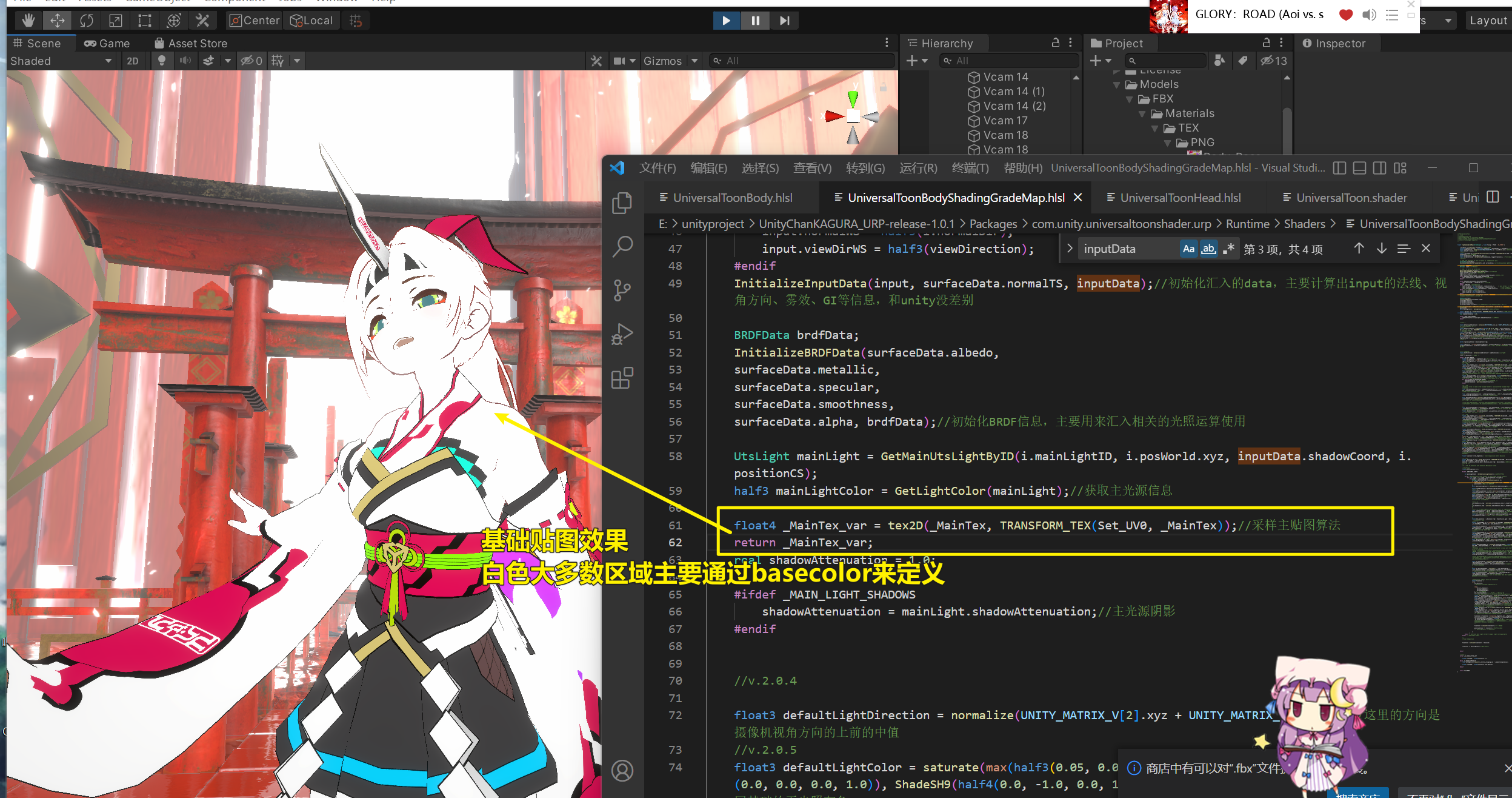Open VS Code Source Control view
Image resolution: width=1512 pixels, height=798 pixels.
pyautogui.click(x=622, y=290)
